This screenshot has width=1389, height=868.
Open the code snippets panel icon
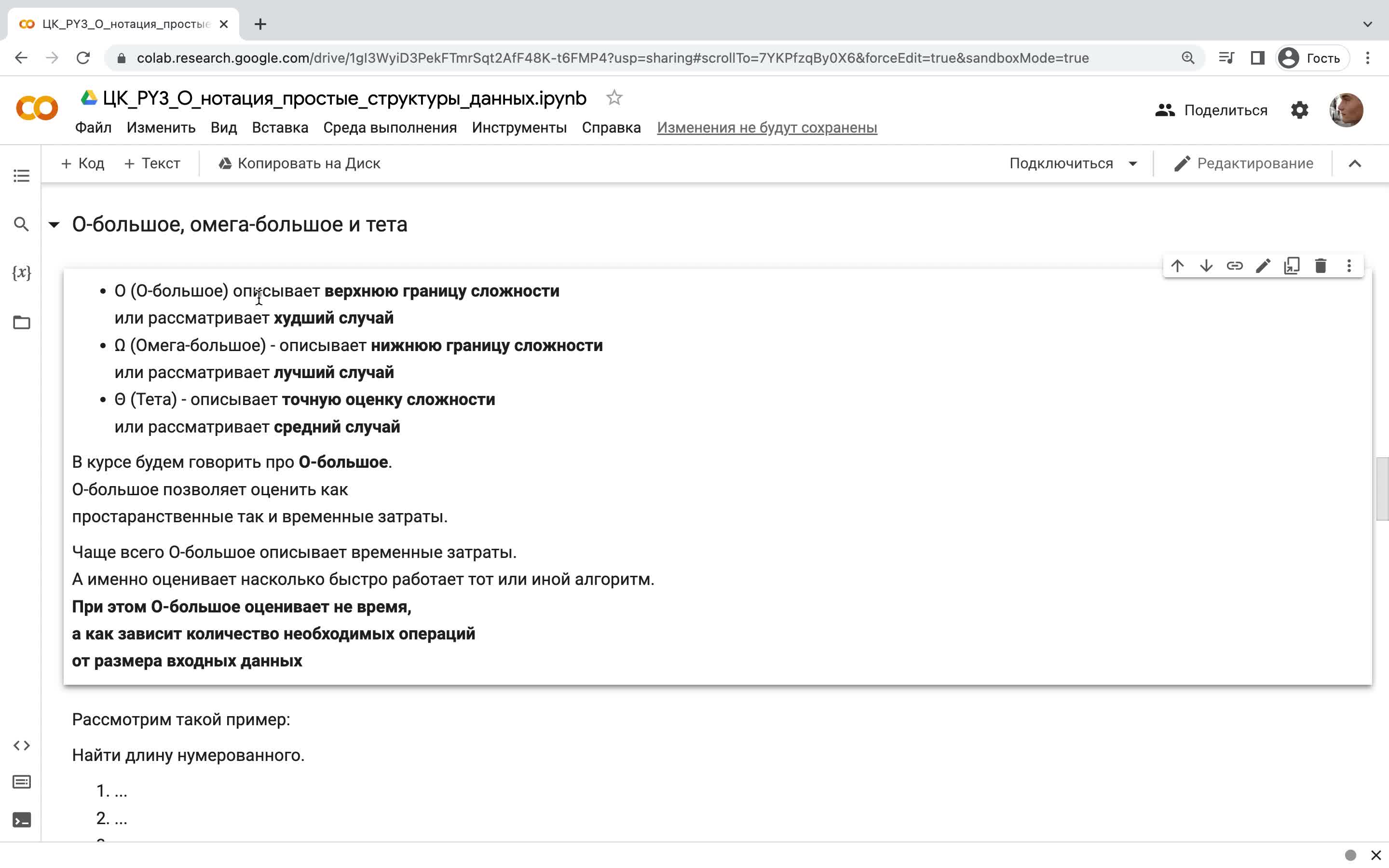pos(21,745)
